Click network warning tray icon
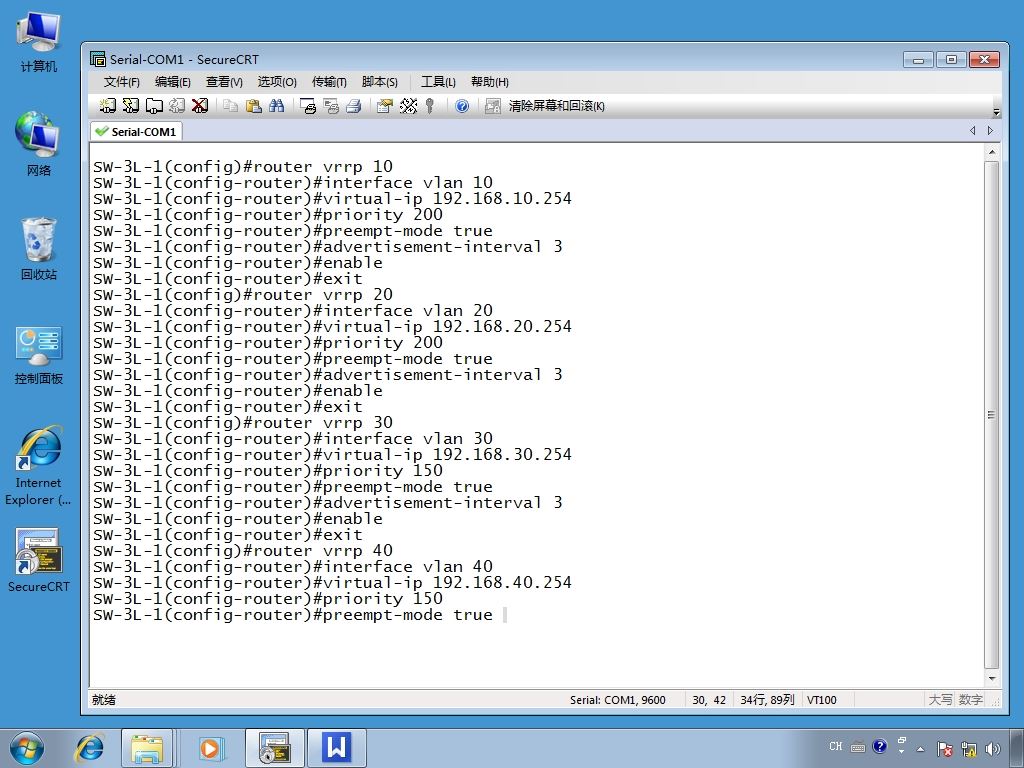 [x=969, y=749]
